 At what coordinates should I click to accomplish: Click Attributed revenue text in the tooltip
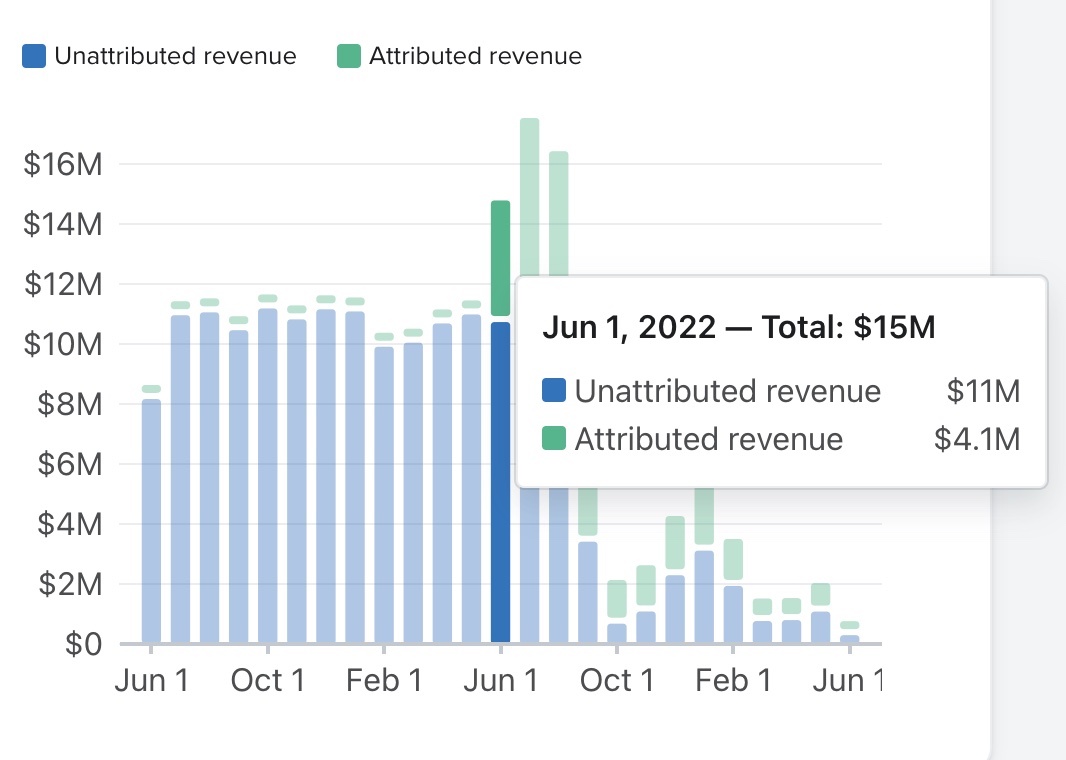point(708,439)
